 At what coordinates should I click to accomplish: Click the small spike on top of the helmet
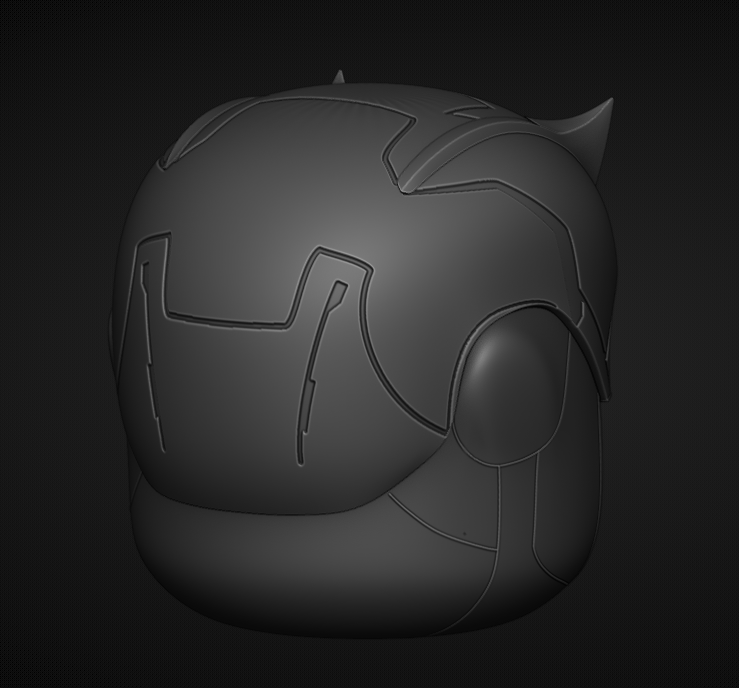338,78
